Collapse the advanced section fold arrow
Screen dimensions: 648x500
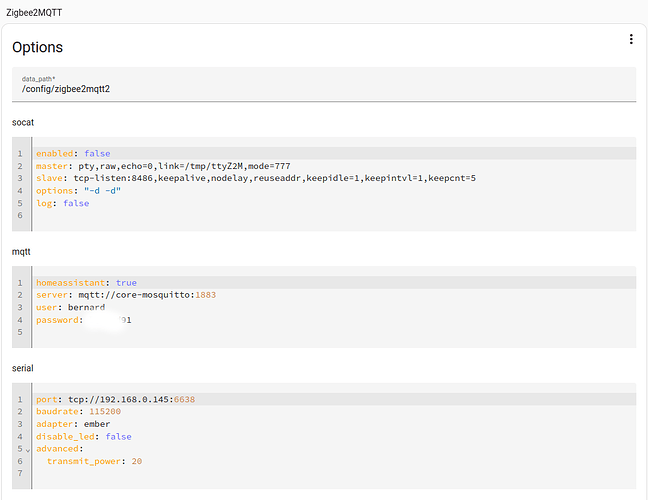(27, 449)
